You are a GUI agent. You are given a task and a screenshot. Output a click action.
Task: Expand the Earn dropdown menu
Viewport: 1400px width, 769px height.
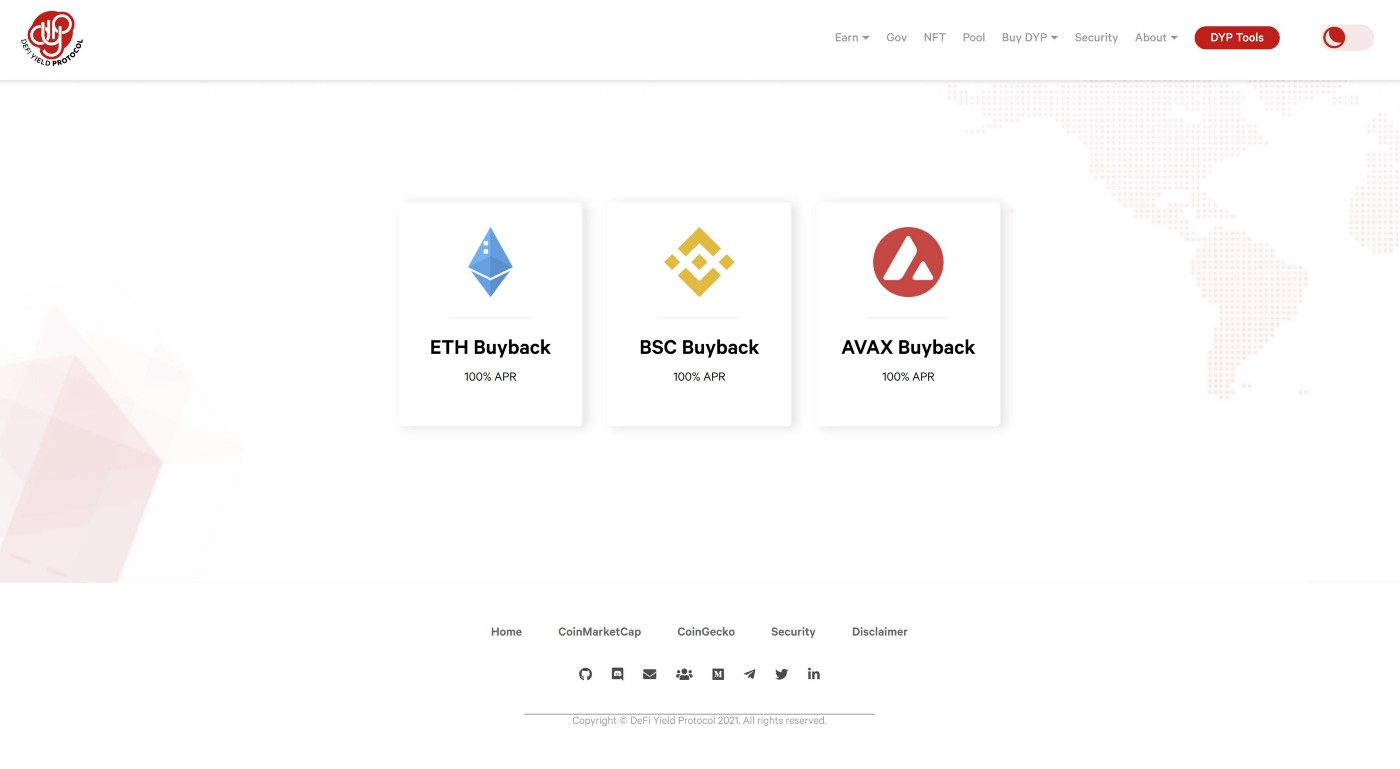point(852,38)
